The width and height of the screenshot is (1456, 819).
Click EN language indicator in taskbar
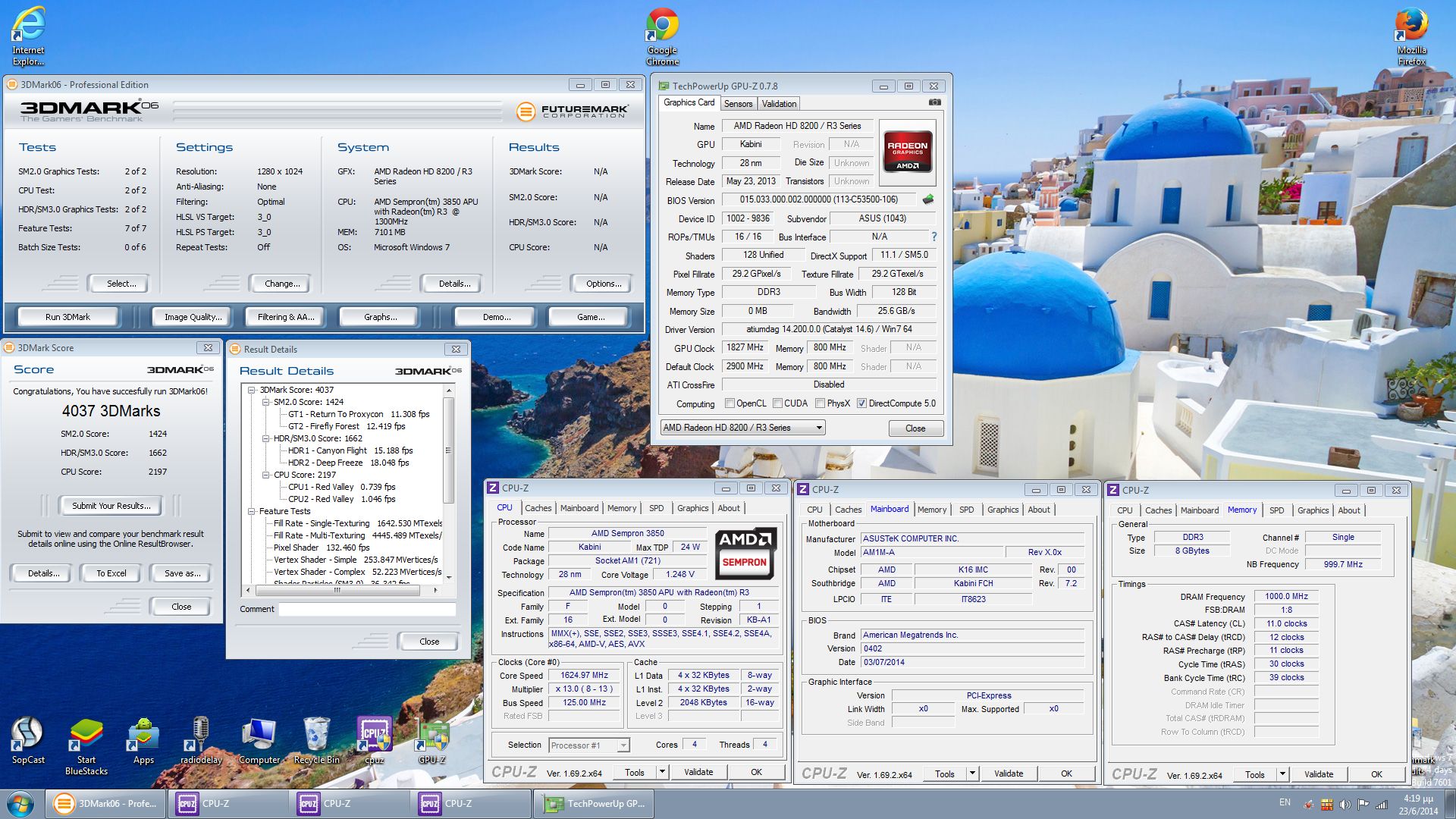coord(1285,802)
